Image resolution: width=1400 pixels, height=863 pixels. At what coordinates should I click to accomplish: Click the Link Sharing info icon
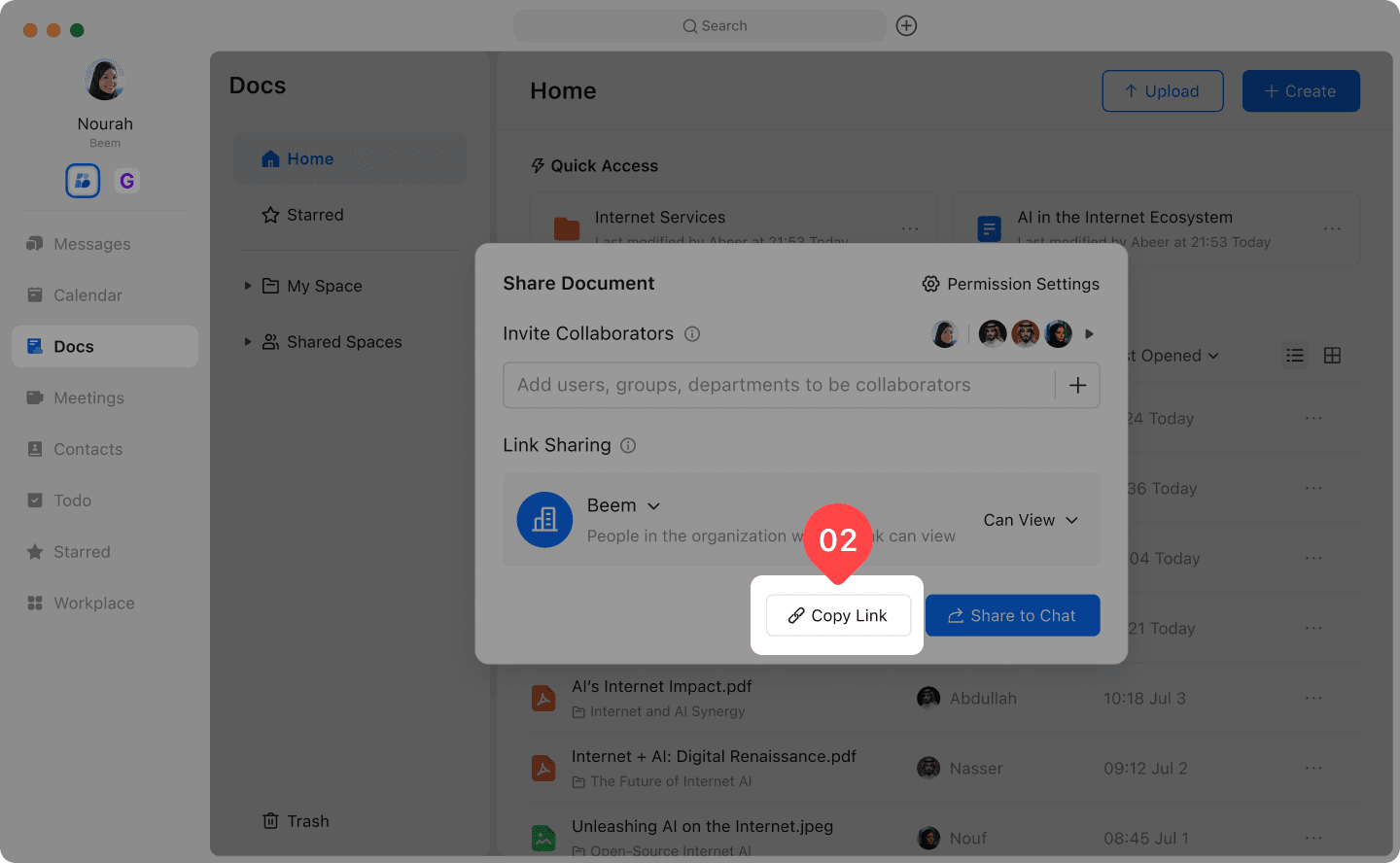coord(628,446)
